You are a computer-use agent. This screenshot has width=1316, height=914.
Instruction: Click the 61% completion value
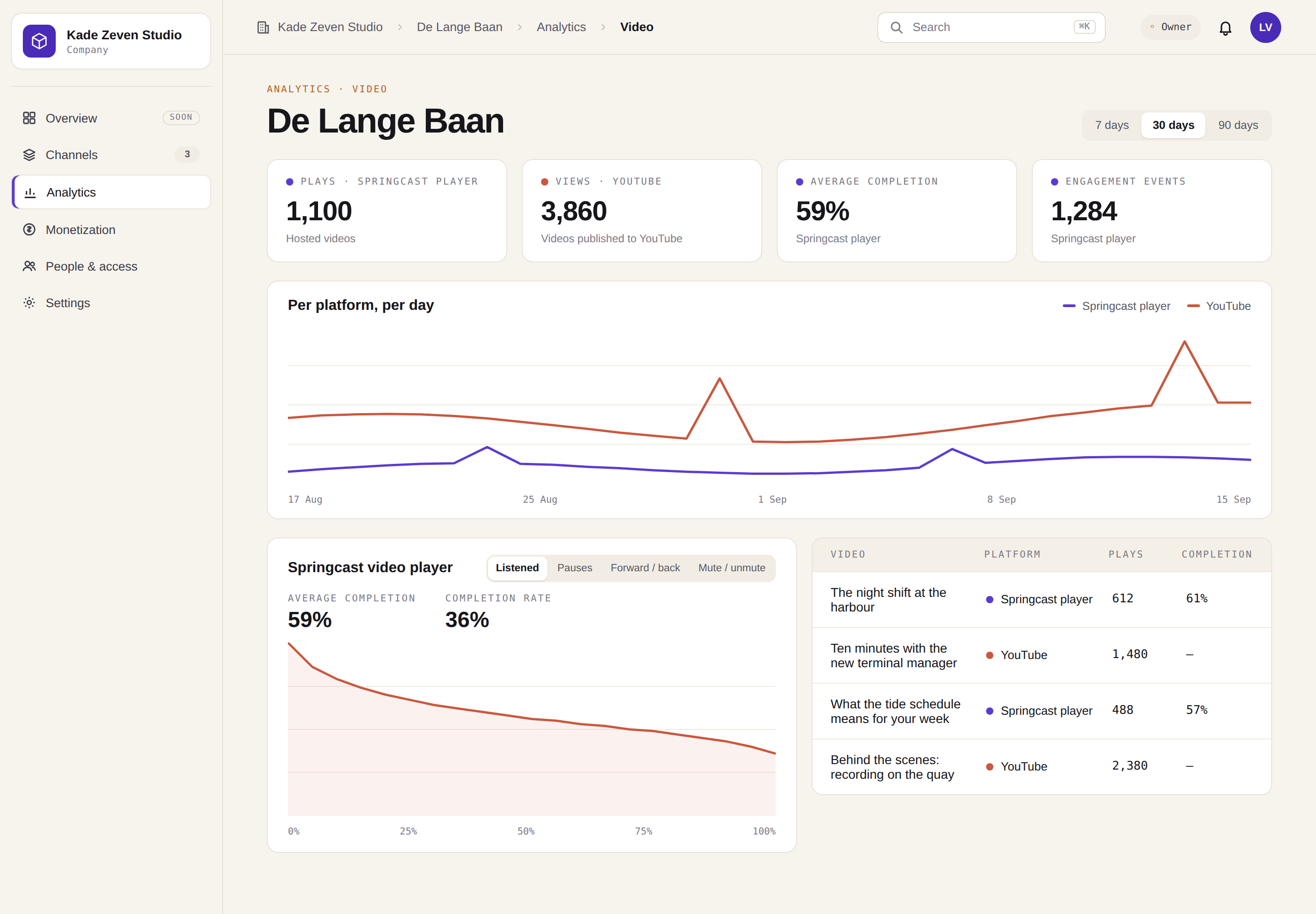(1196, 599)
